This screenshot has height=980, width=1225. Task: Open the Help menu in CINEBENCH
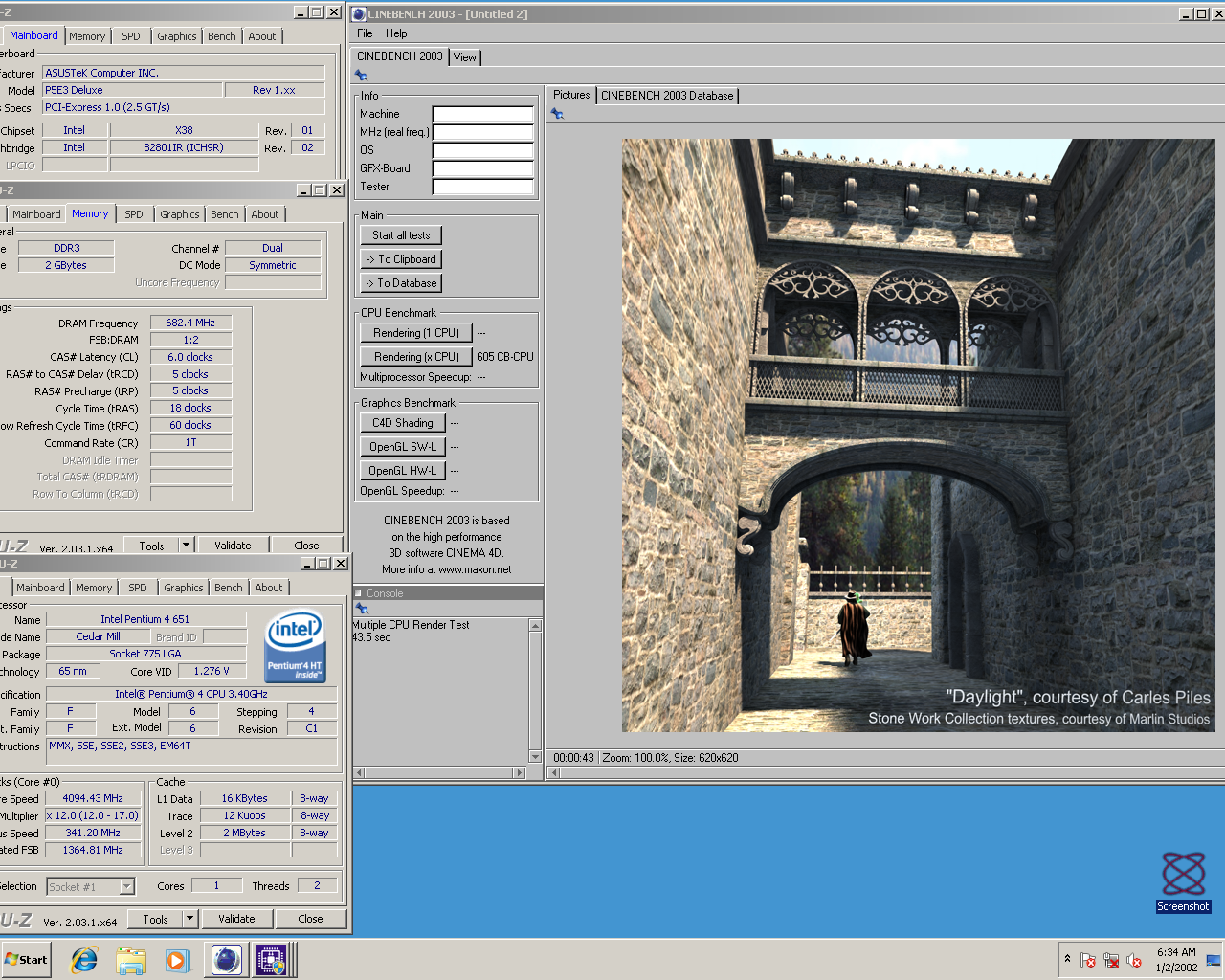pyautogui.click(x=396, y=33)
